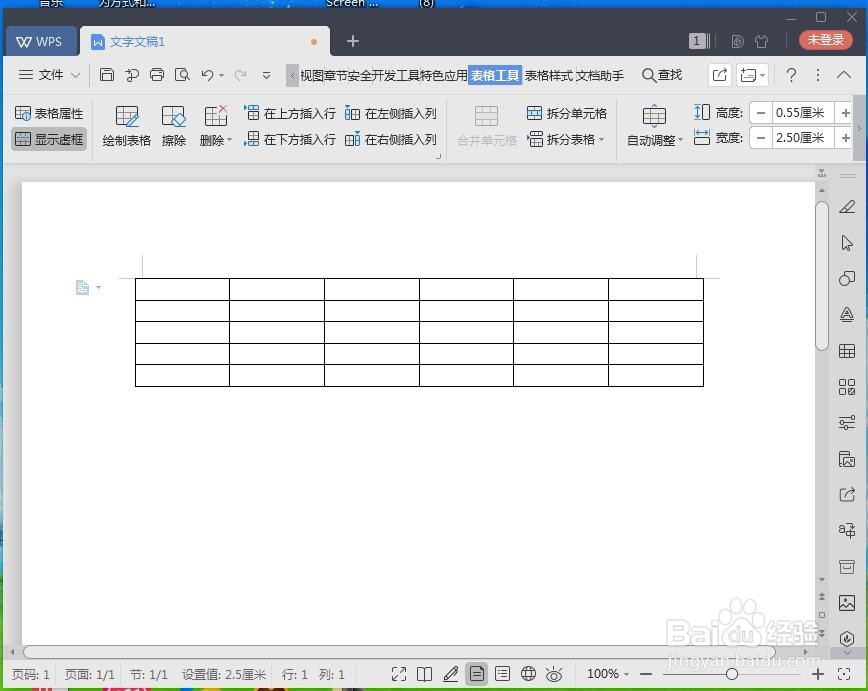Open the quick access toolbar customize dropdown
Viewport: 868px width, 691px height.
(x=266, y=75)
